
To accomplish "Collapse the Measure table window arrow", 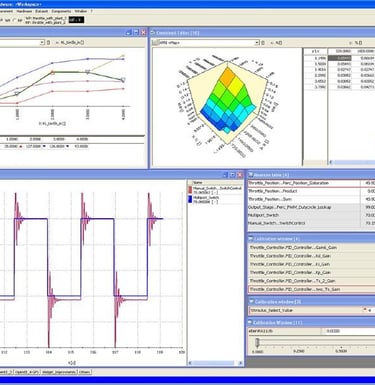I will click(x=251, y=175).
